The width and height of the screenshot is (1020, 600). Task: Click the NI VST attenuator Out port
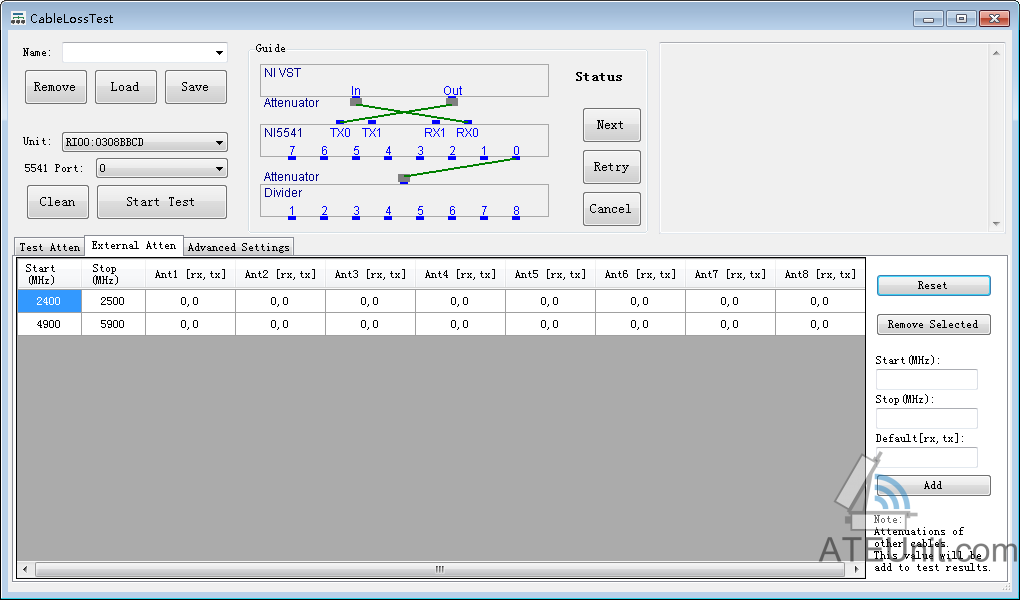coord(452,101)
